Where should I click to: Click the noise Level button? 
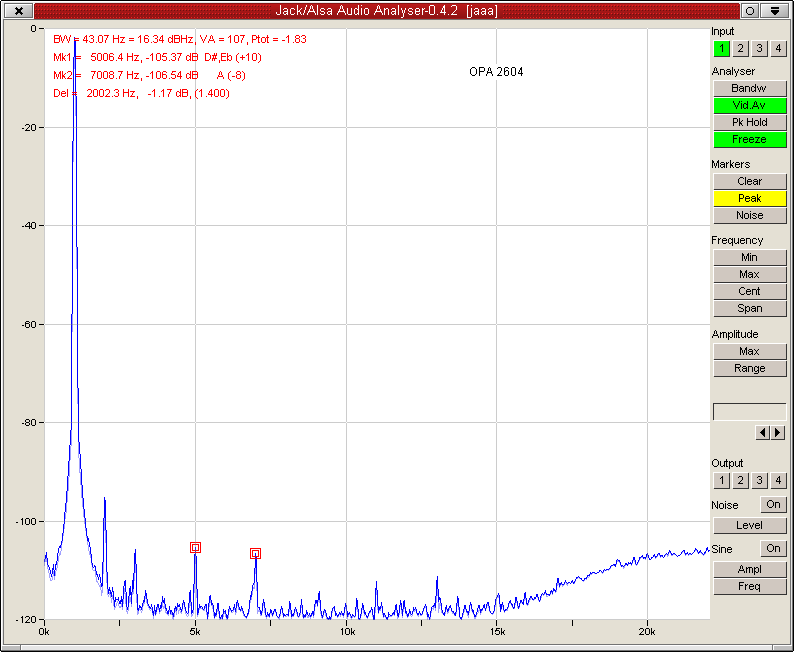(x=749, y=525)
